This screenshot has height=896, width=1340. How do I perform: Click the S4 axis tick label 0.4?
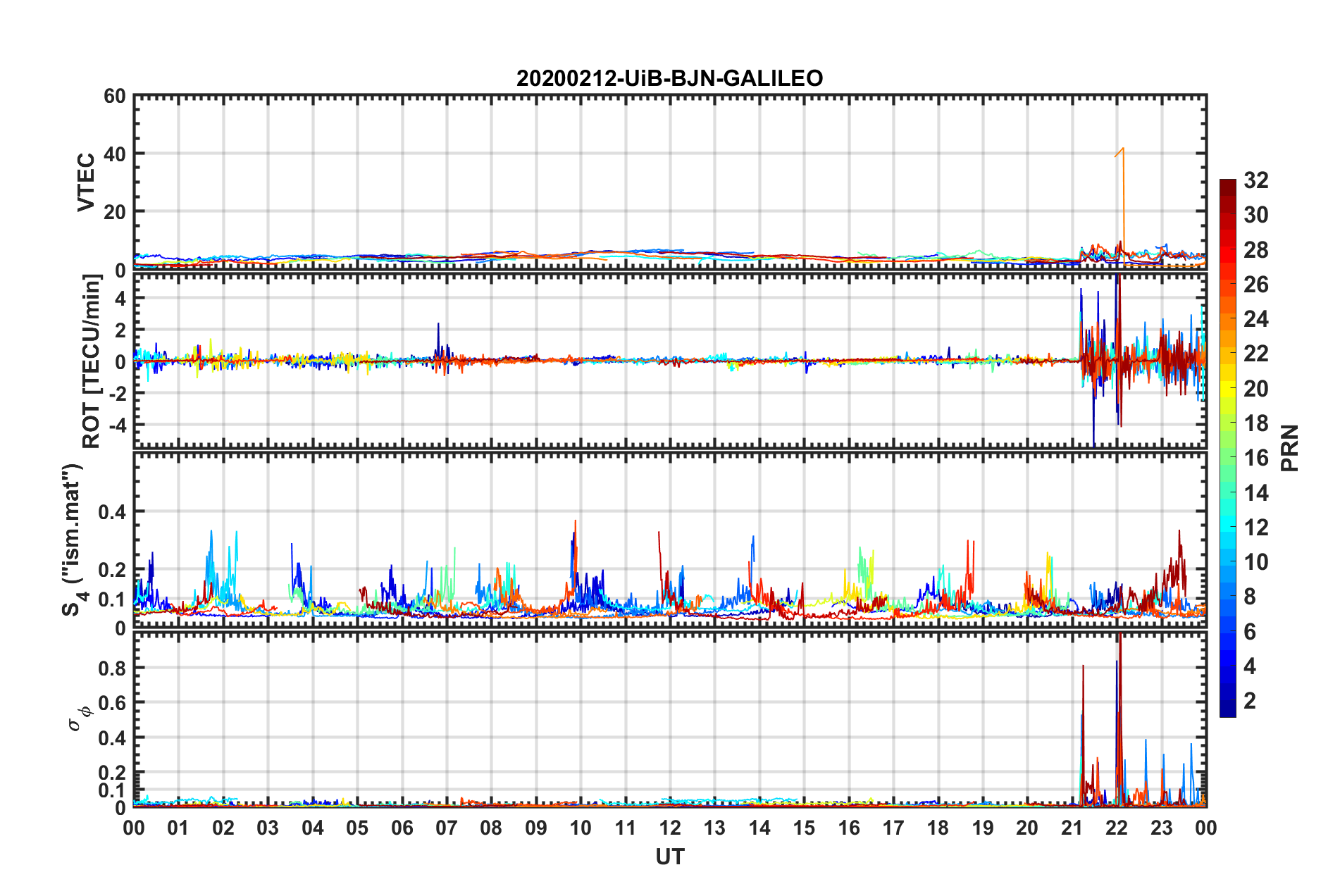(112, 511)
